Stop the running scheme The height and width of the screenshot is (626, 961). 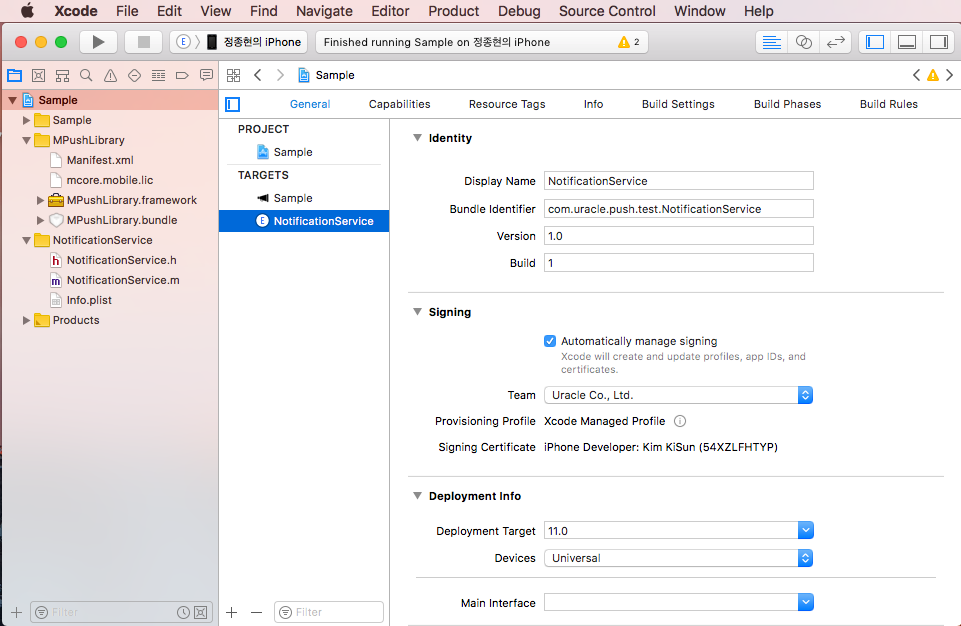click(143, 42)
